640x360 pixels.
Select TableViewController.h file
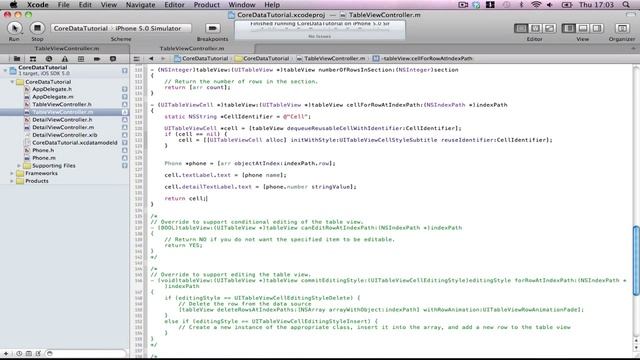point(62,104)
